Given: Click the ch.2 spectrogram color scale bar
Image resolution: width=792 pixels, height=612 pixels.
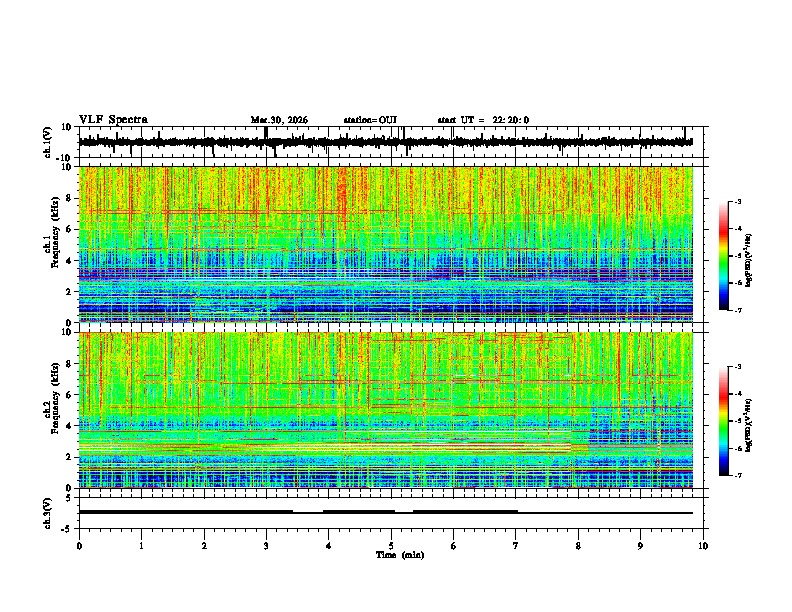Looking at the screenshot, I should [724, 421].
